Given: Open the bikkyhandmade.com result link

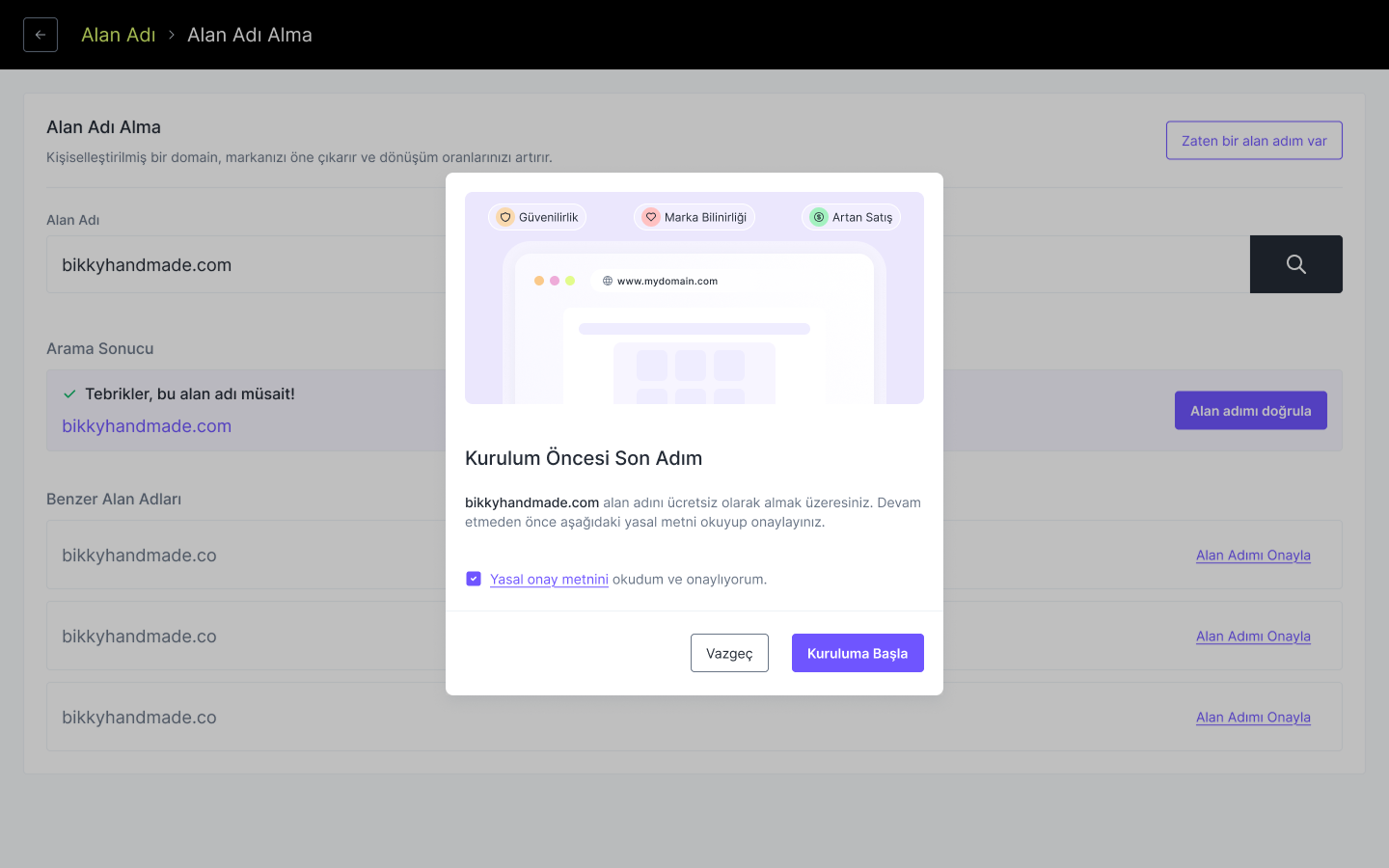Looking at the screenshot, I should (147, 426).
